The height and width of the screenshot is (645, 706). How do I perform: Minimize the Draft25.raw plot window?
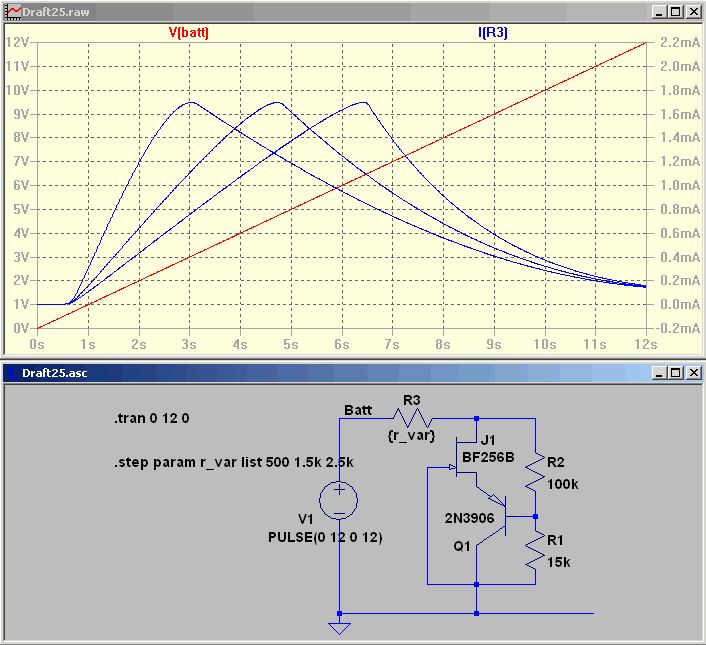pos(659,12)
